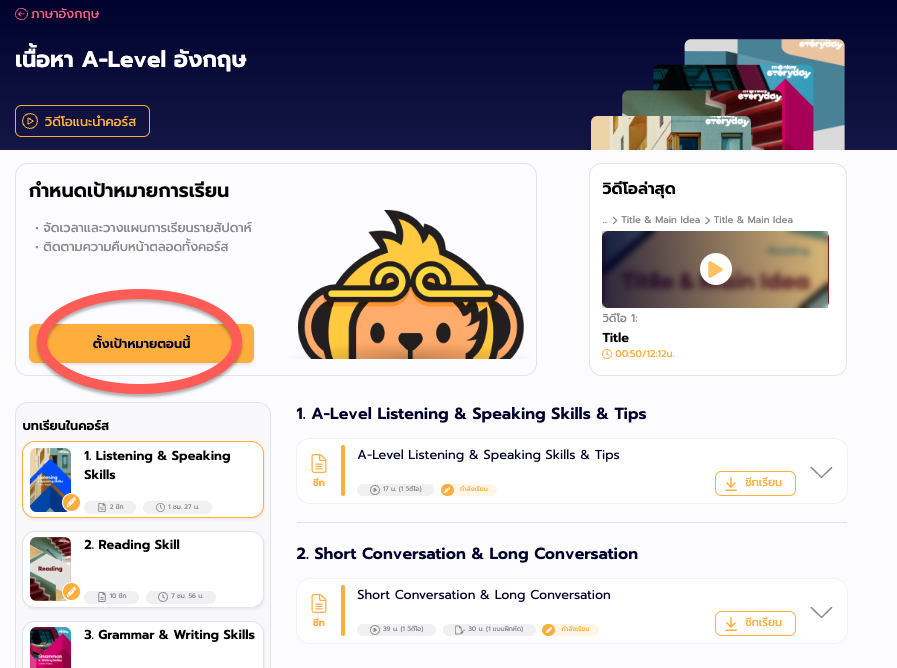Viewport: 897px width, 668px height.
Task: Click the sheet document icon for A-Level Listening
Action: click(x=319, y=470)
